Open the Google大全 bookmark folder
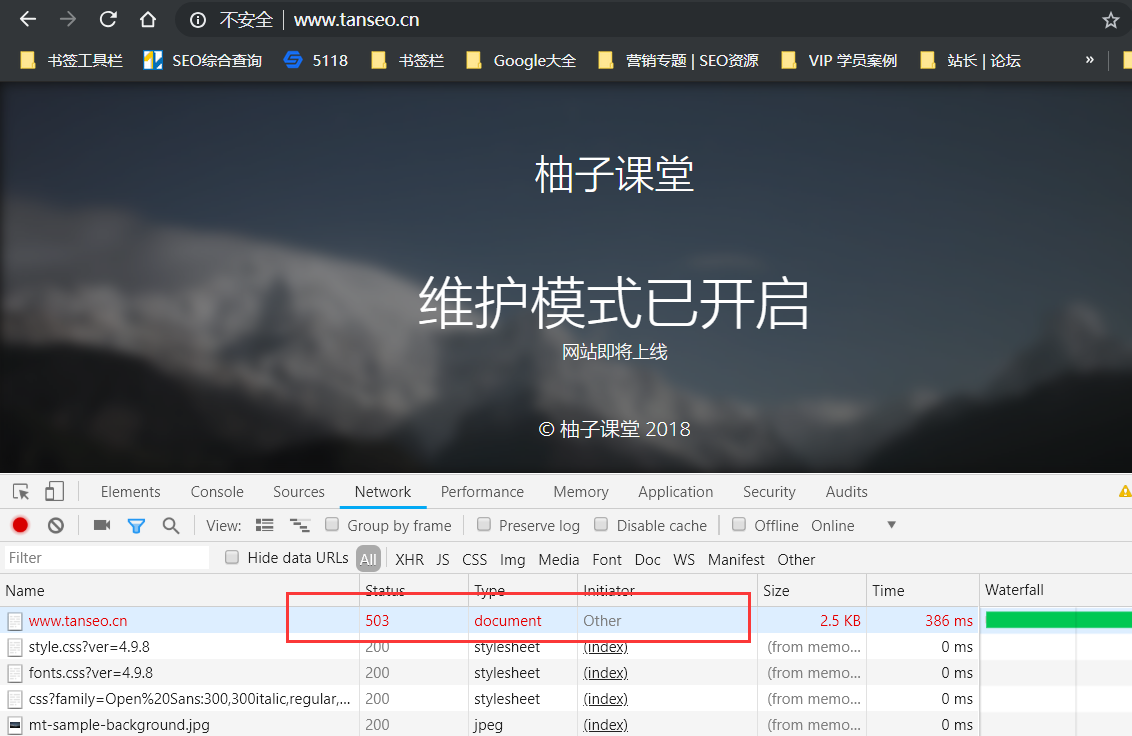Screen dimensions: 1132x736 (x=521, y=61)
